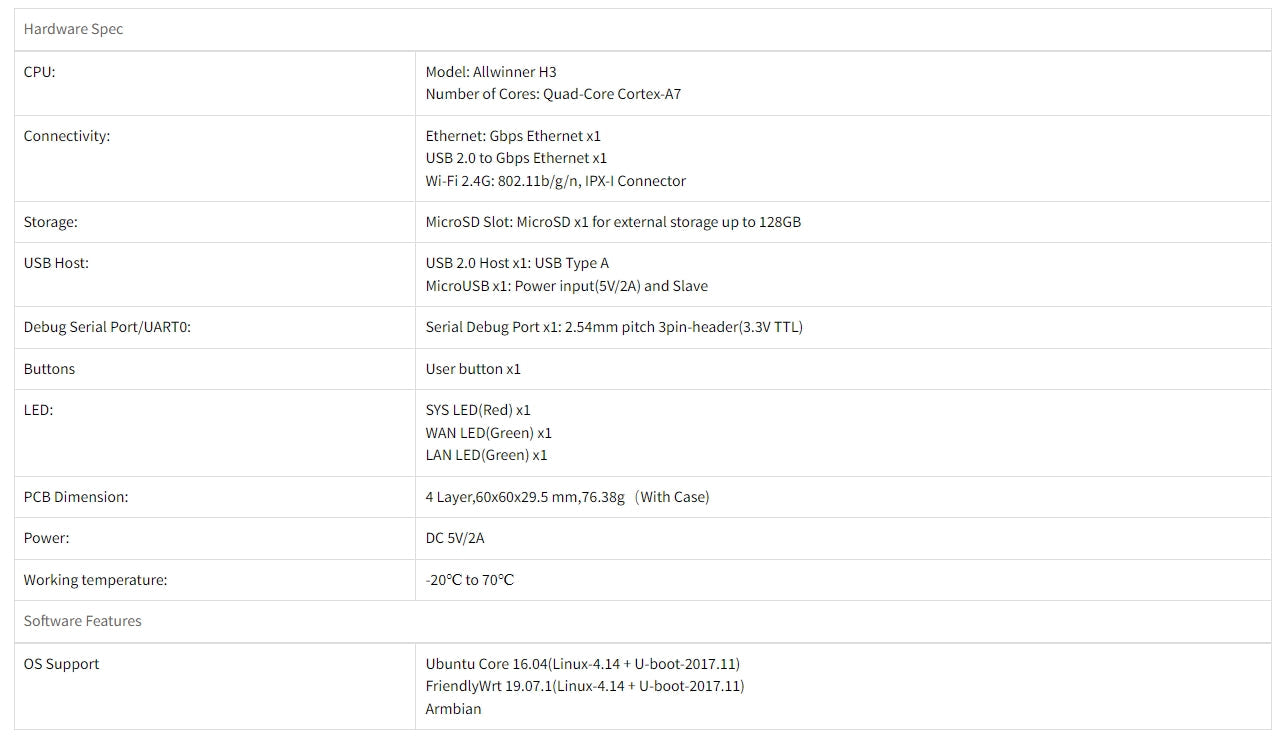Select the FriendlyWrt 19.07.1 OS line

click(585, 686)
